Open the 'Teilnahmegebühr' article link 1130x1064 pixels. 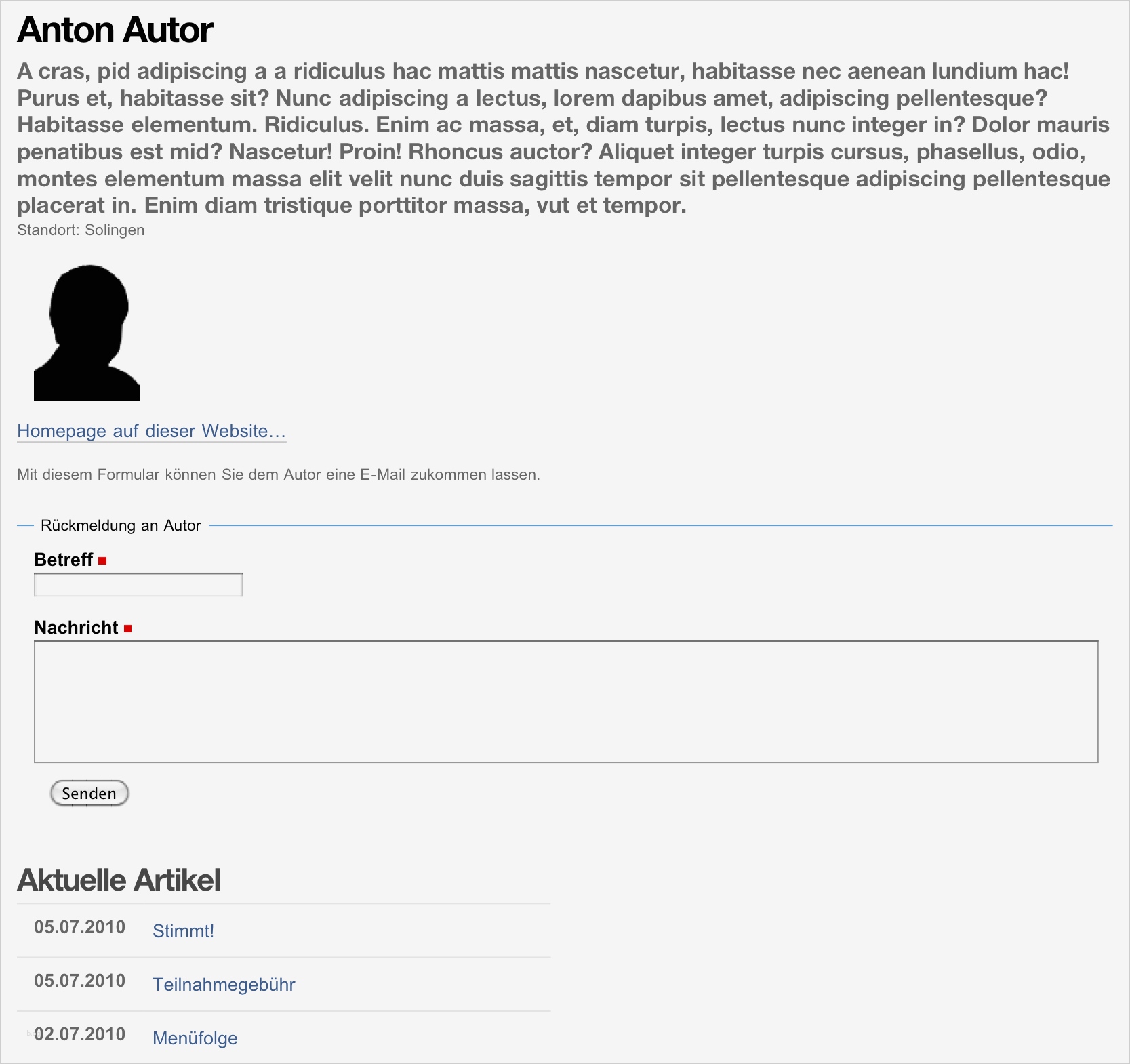tap(224, 984)
